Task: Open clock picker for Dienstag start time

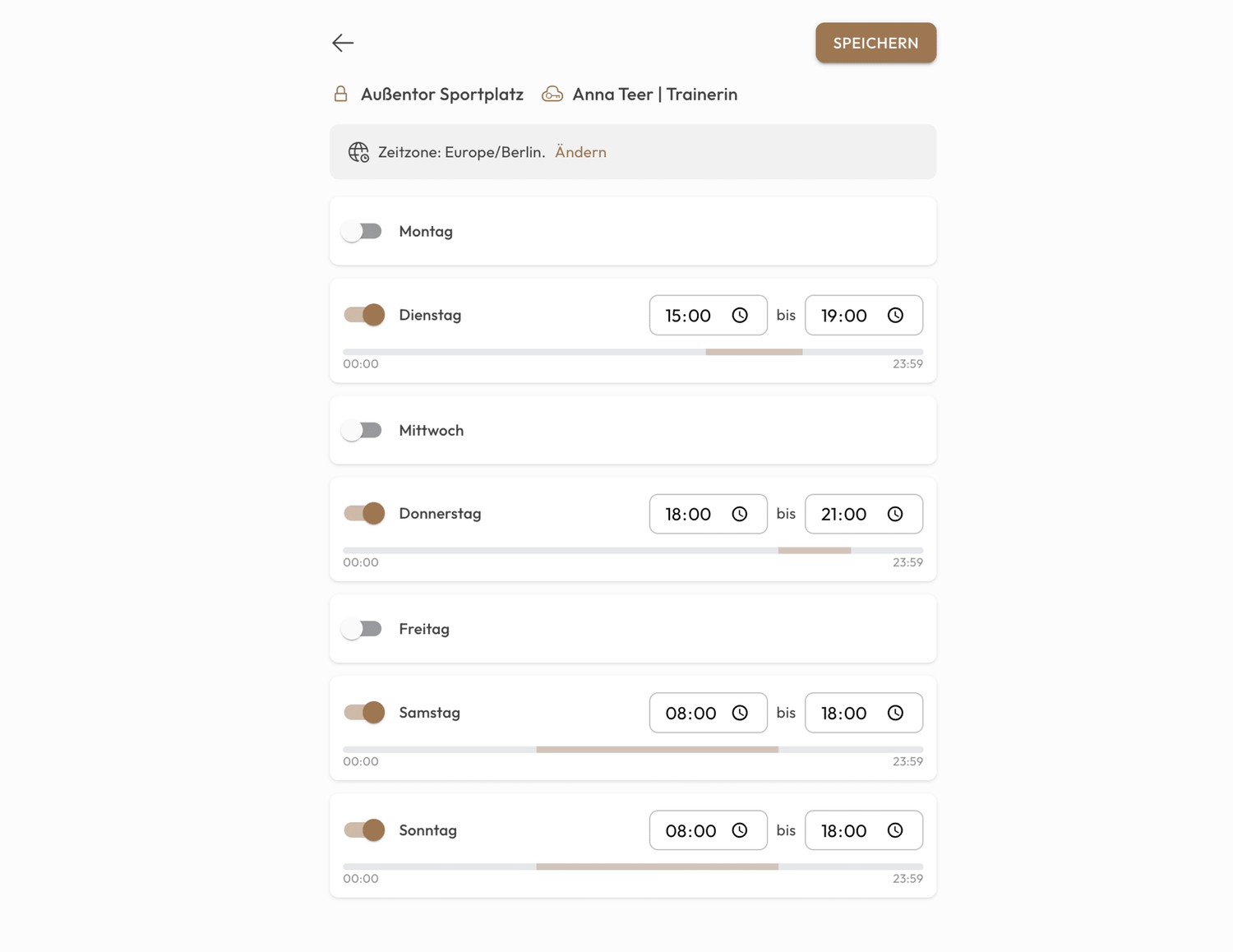Action: click(x=740, y=316)
